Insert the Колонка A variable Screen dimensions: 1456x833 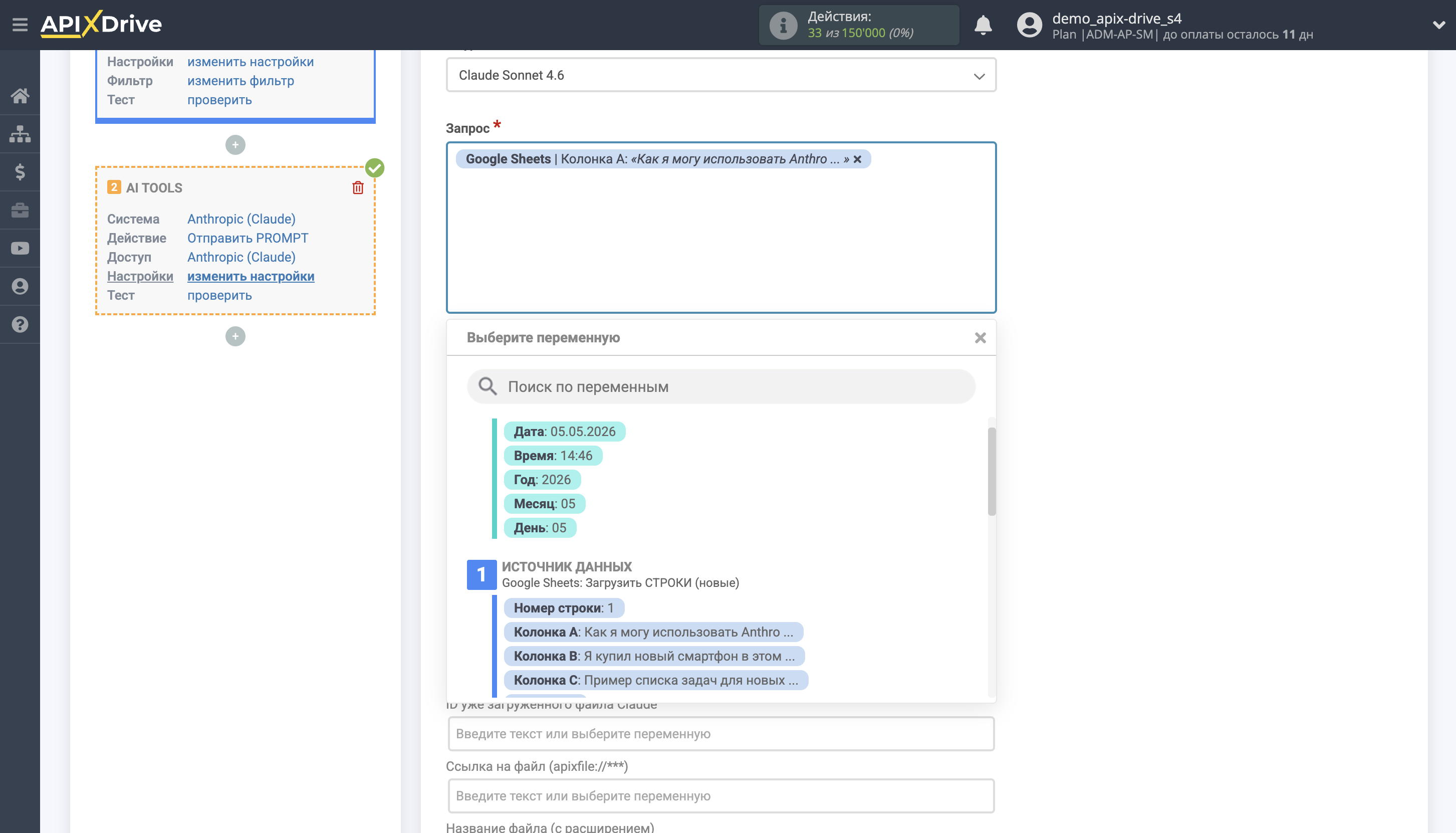653,632
